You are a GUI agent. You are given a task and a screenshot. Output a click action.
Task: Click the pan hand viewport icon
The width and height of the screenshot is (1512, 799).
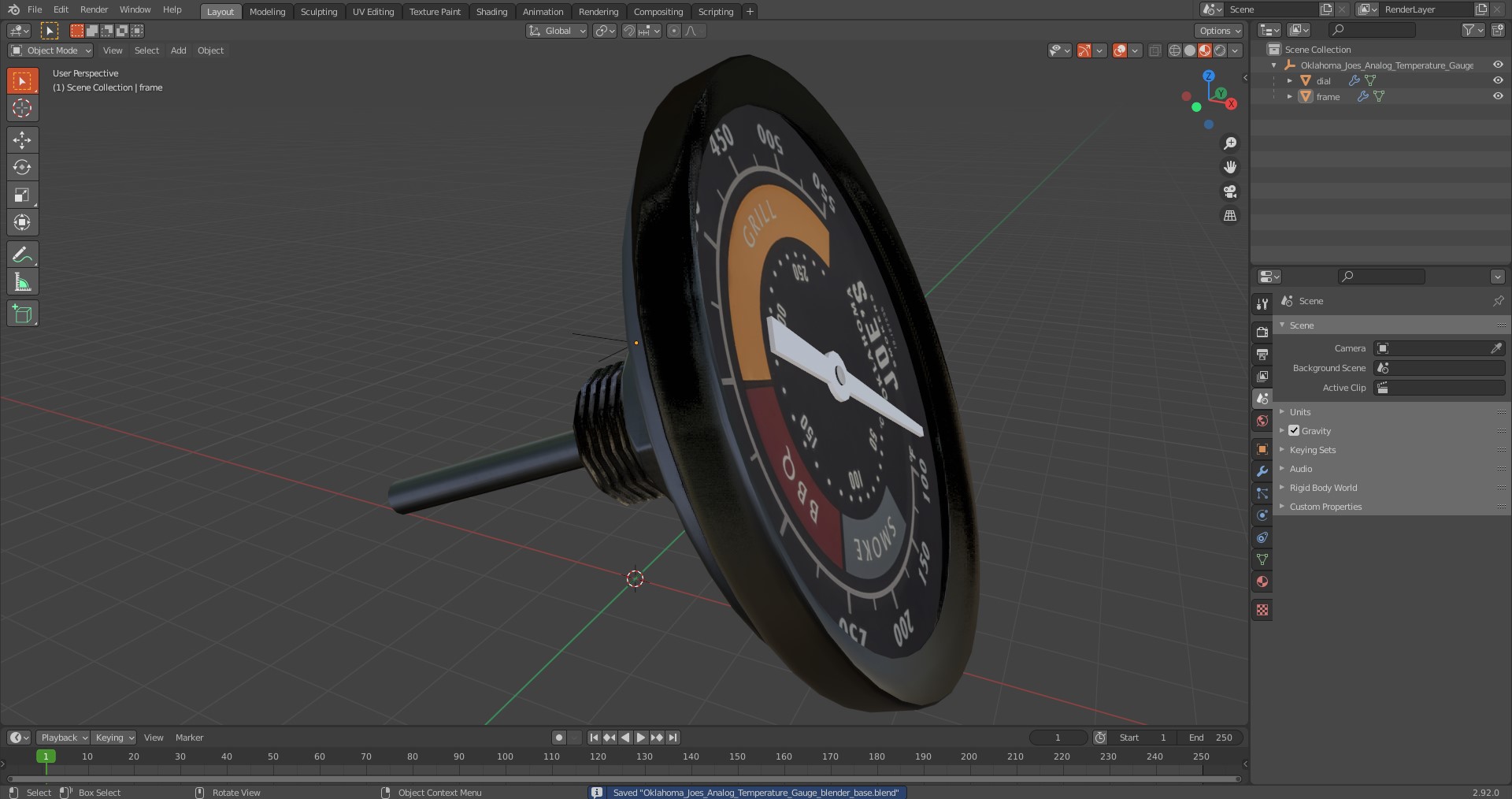pyautogui.click(x=1229, y=167)
